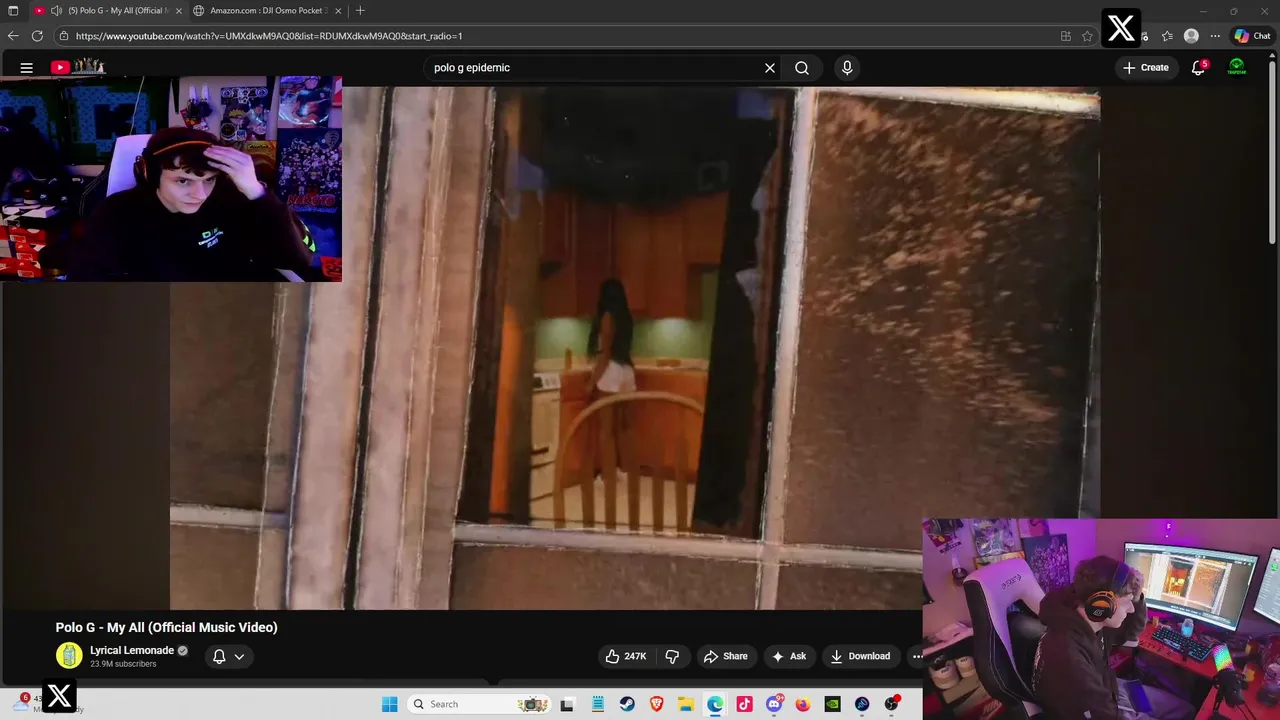Dislike the video with thumbs down
The width and height of the screenshot is (1280, 720).
pos(672,656)
